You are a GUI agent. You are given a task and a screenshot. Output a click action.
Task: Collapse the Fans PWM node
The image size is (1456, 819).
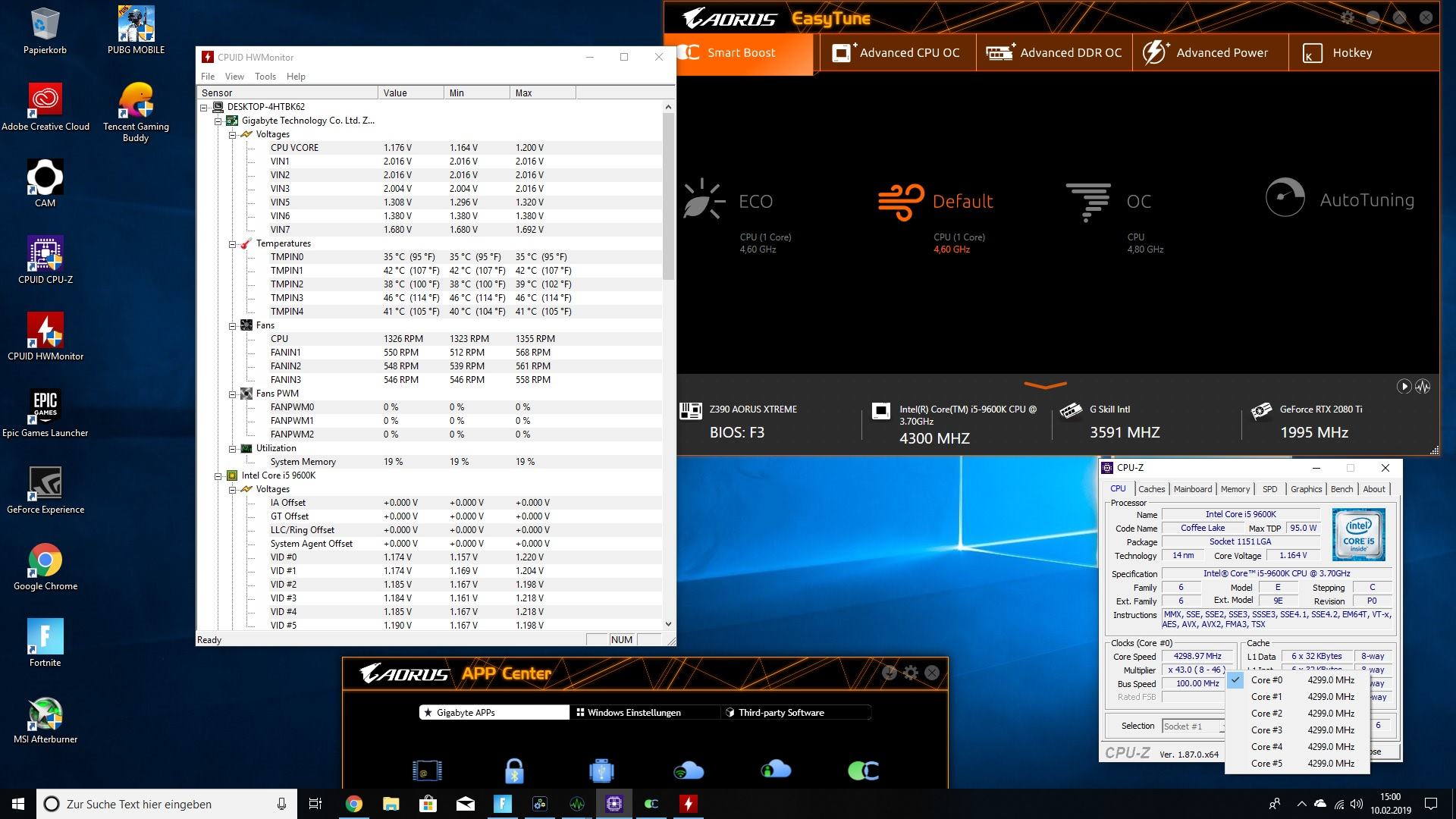pos(233,394)
